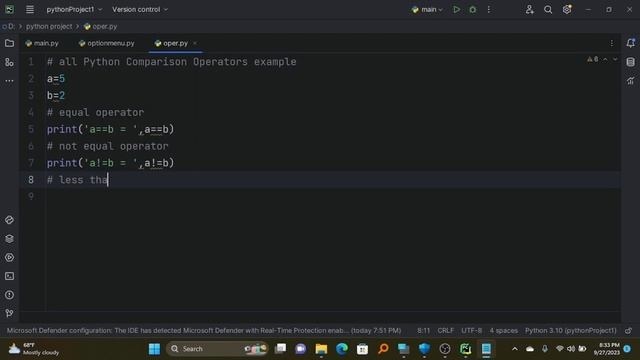The image size is (640, 360).
Task: Open the main hamburger menu
Action: click(30, 9)
